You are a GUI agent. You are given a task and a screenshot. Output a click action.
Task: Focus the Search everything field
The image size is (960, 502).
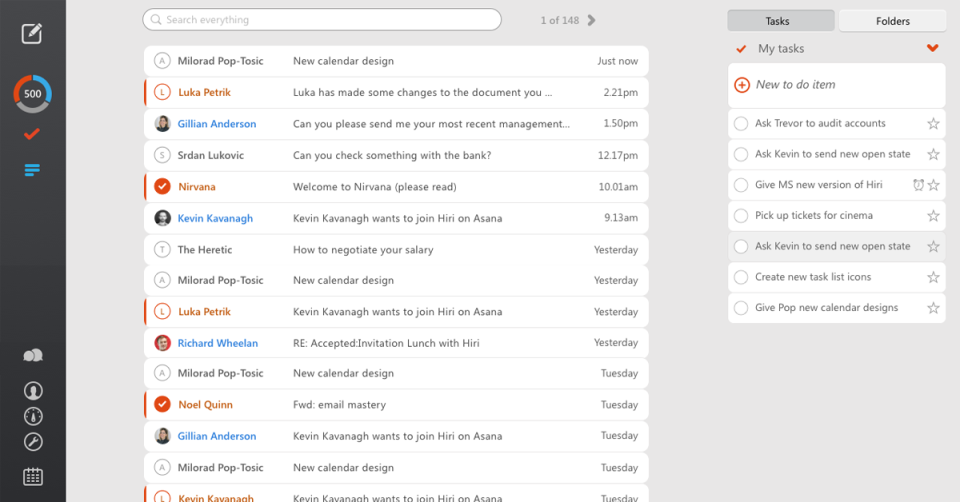tap(322, 20)
